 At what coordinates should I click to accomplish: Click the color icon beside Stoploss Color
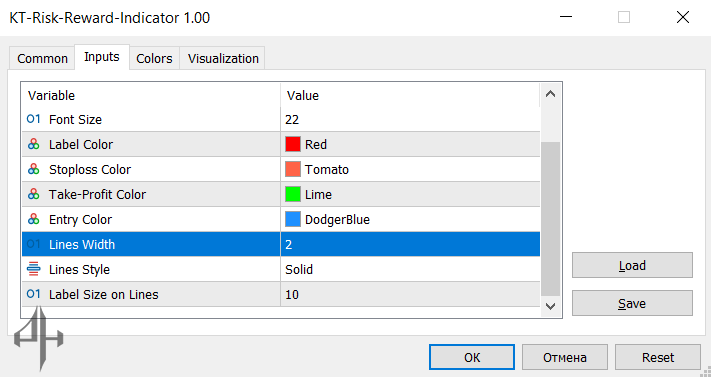[x=34, y=169]
